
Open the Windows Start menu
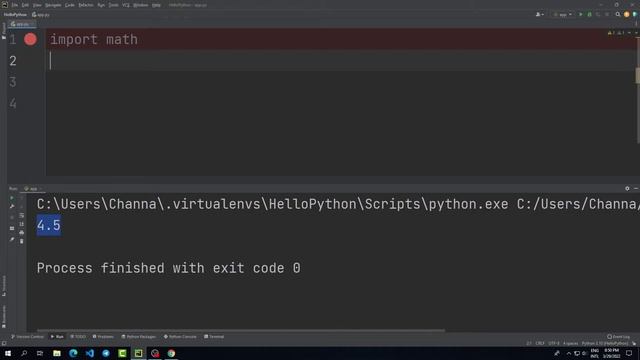[7, 353]
